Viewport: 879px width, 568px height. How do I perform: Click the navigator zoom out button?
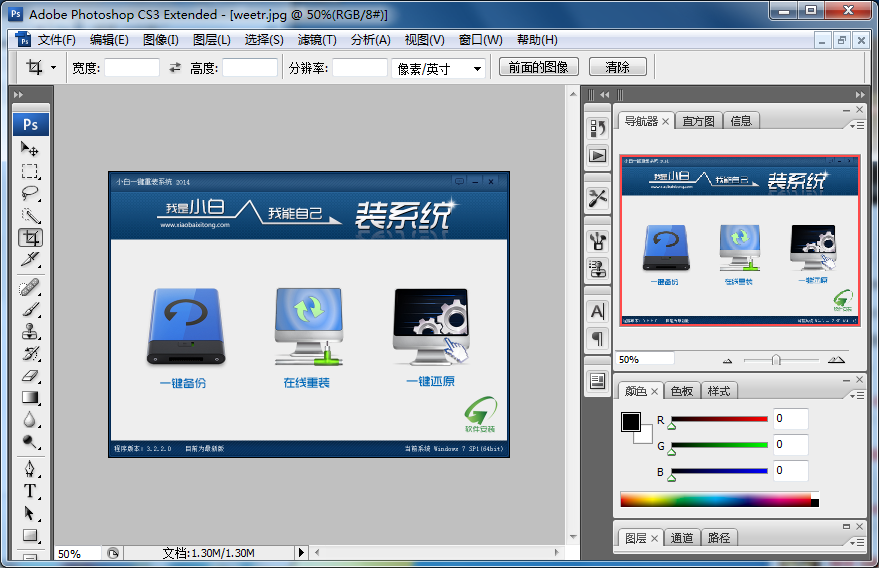pos(728,361)
